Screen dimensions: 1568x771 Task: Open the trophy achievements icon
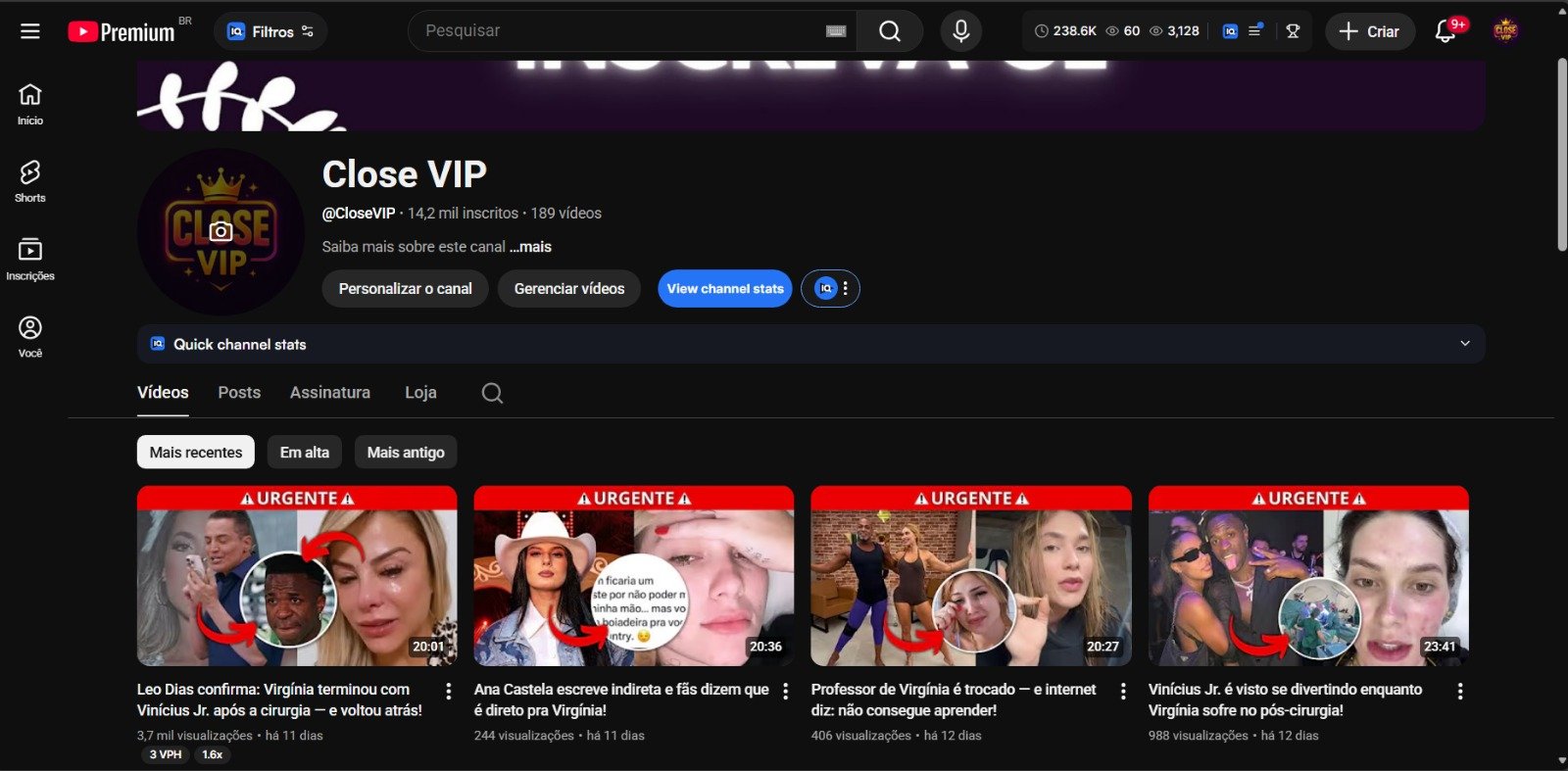click(1293, 31)
